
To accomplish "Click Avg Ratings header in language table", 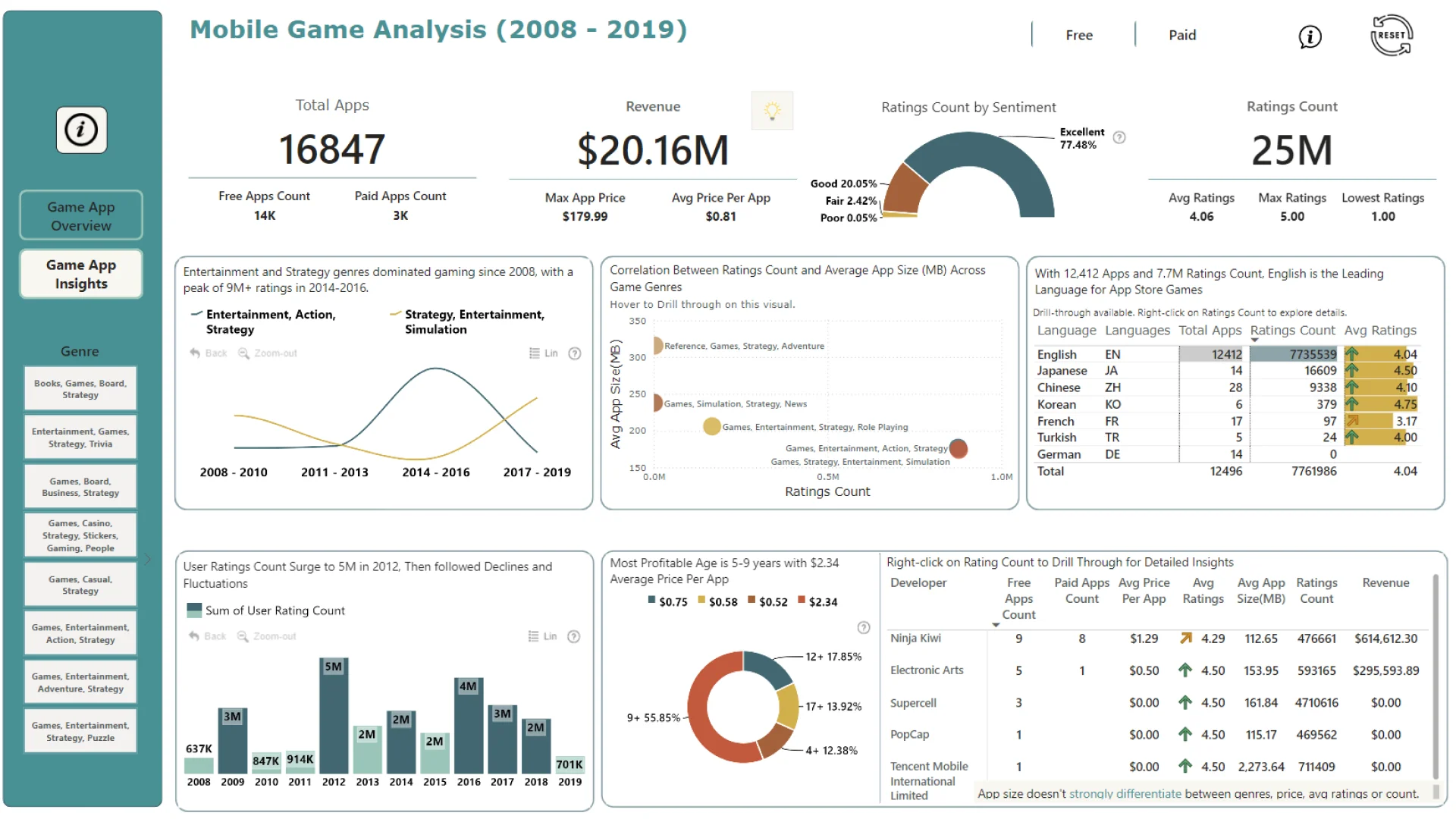I will [x=1379, y=331].
